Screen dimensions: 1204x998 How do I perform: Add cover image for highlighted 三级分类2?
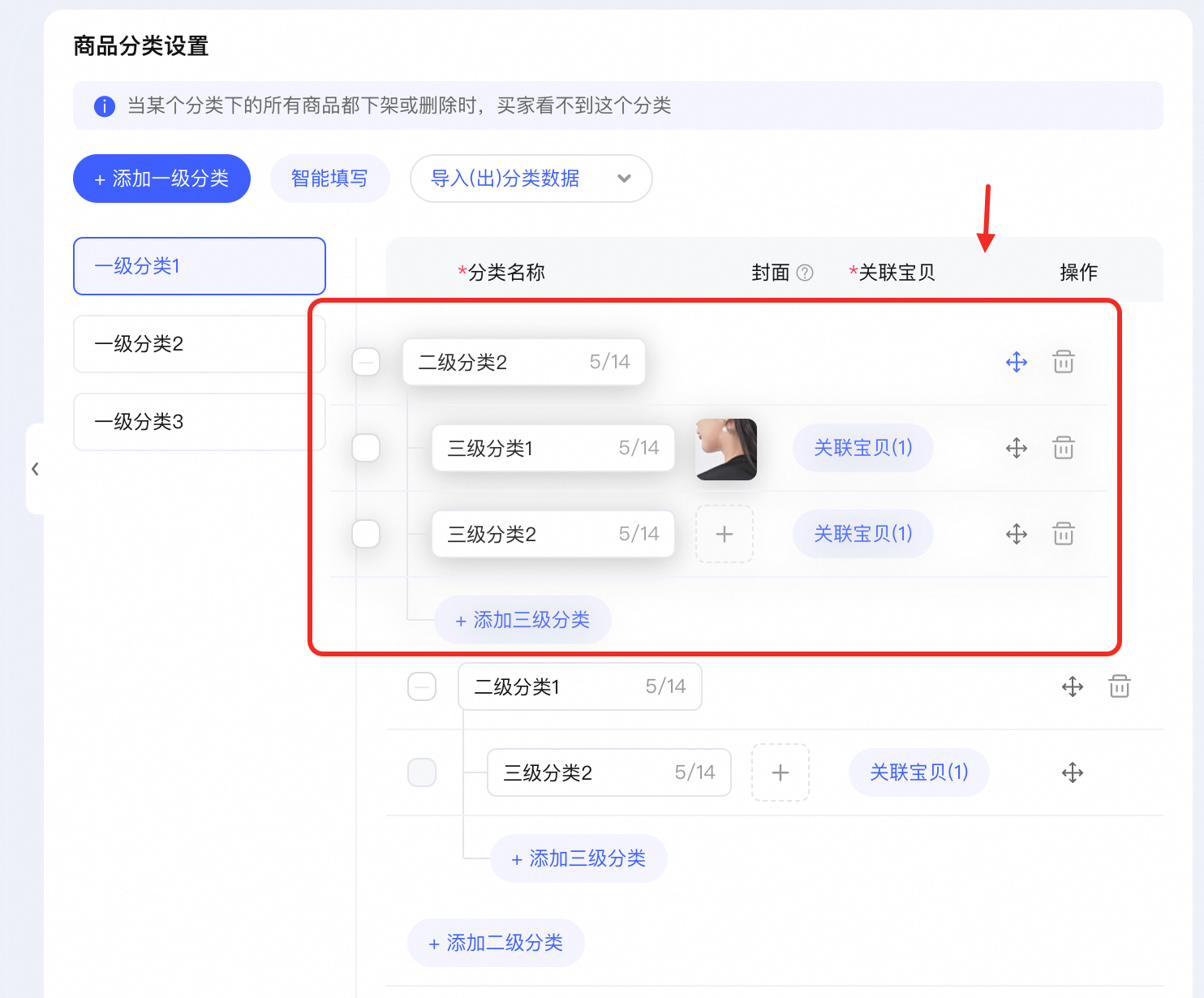(725, 534)
